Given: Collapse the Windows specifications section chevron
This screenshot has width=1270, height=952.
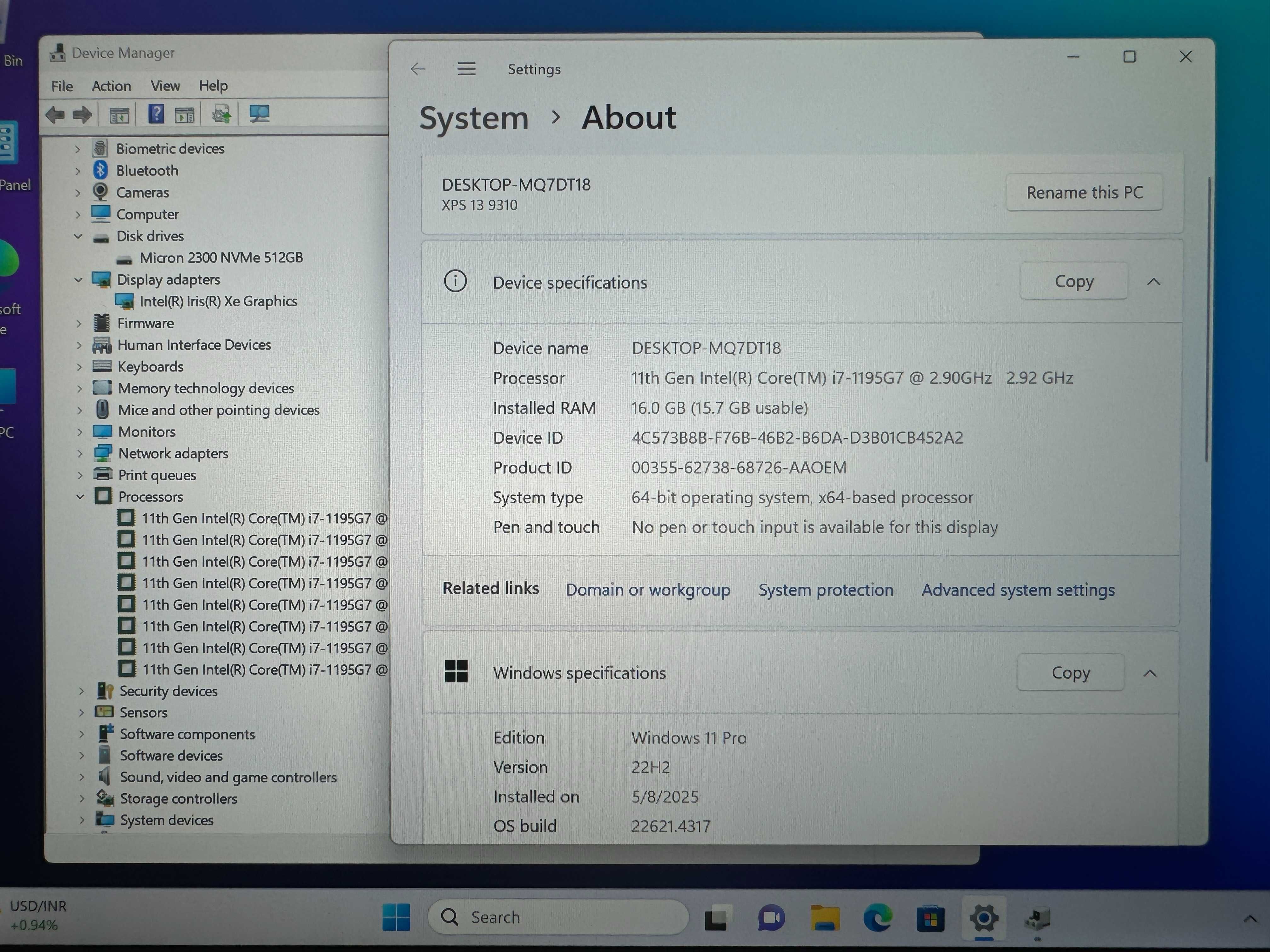Looking at the screenshot, I should pos(1150,673).
